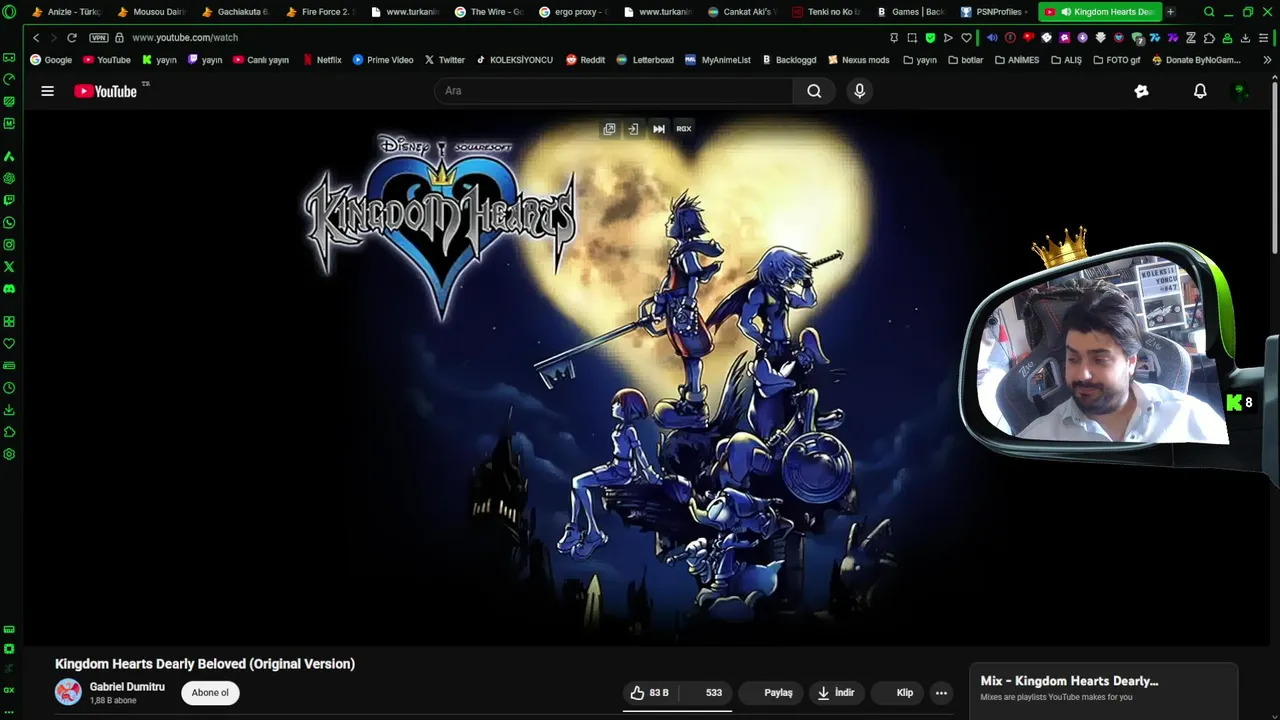
Task: Open browser downloads icon in toolbar
Action: click(x=1245, y=37)
